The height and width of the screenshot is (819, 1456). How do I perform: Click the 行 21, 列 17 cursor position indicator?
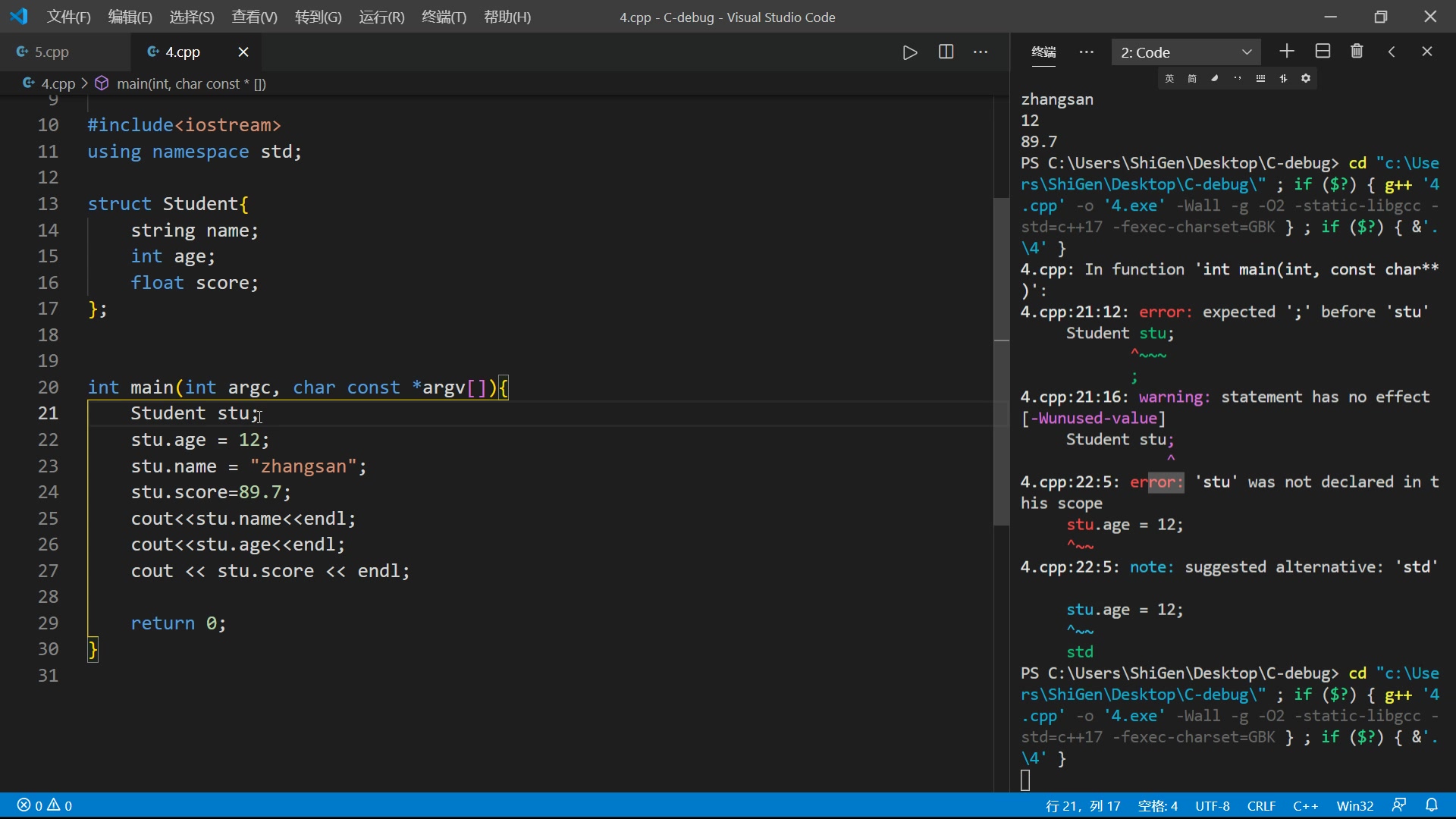point(1083,805)
